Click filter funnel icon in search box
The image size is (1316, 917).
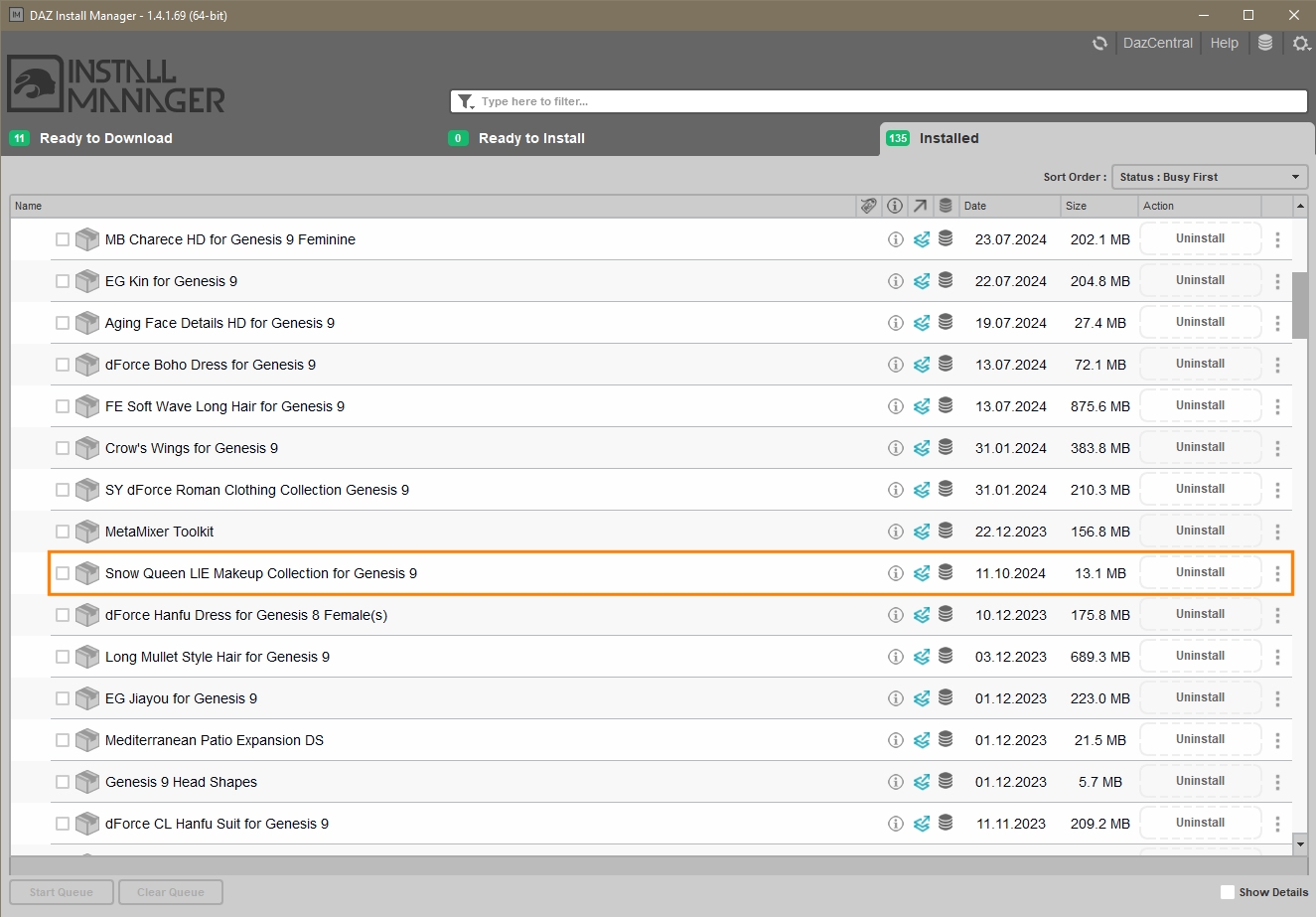[x=466, y=101]
